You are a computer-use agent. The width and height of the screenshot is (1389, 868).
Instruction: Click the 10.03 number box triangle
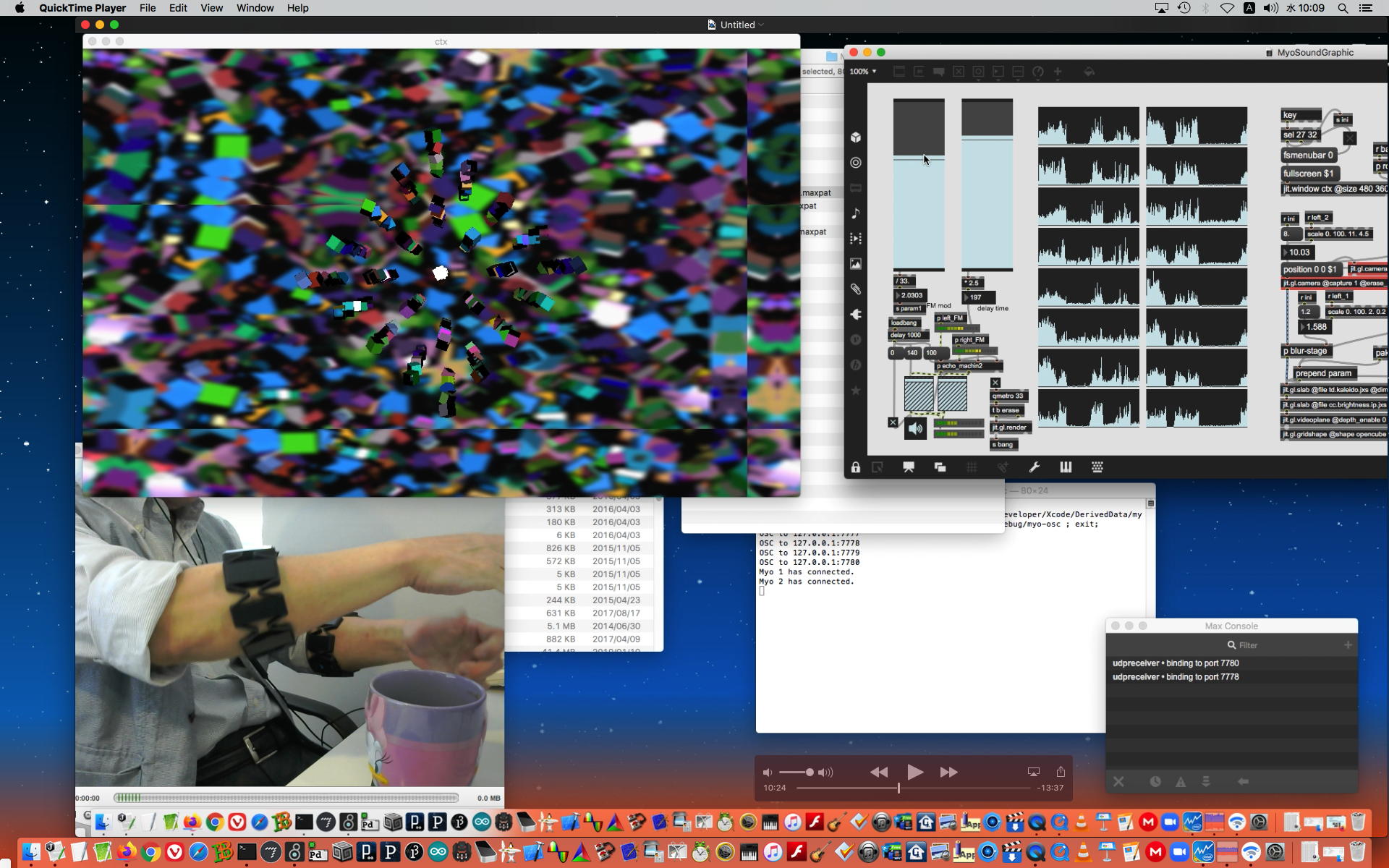click(x=1286, y=252)
